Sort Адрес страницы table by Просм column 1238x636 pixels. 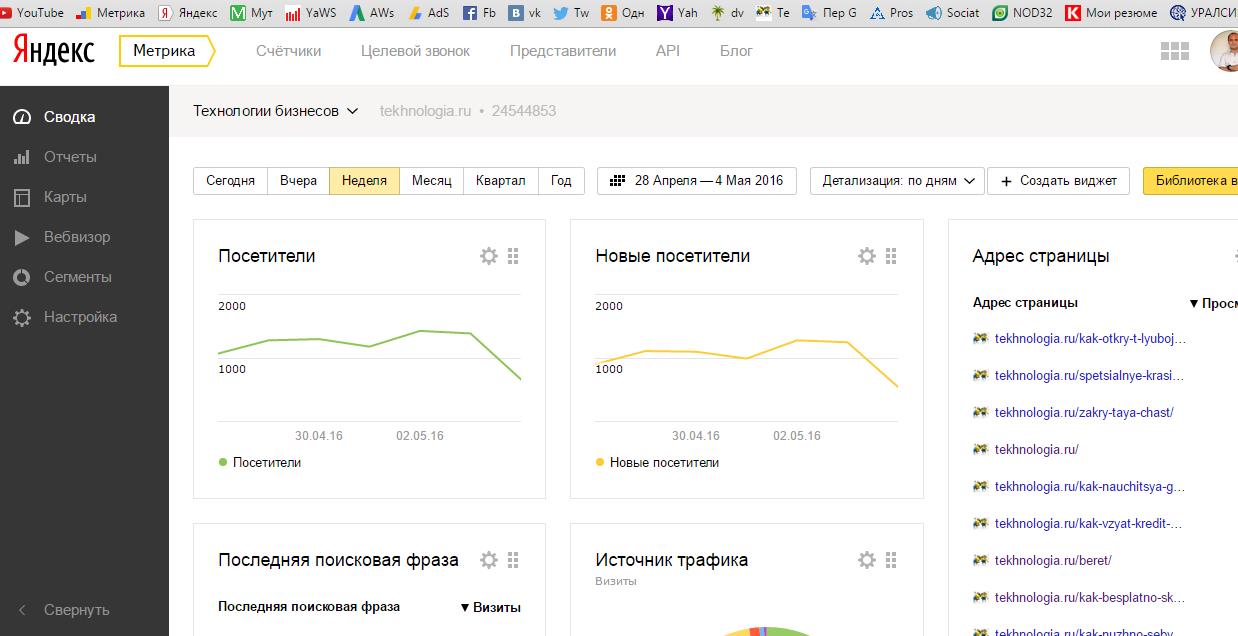[x=1213, y=303]
